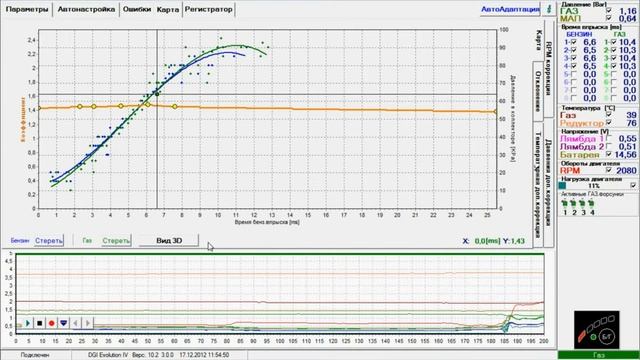Click the green Газ status indicator
This screenshot has height=360, width=640.
(598, 356)
